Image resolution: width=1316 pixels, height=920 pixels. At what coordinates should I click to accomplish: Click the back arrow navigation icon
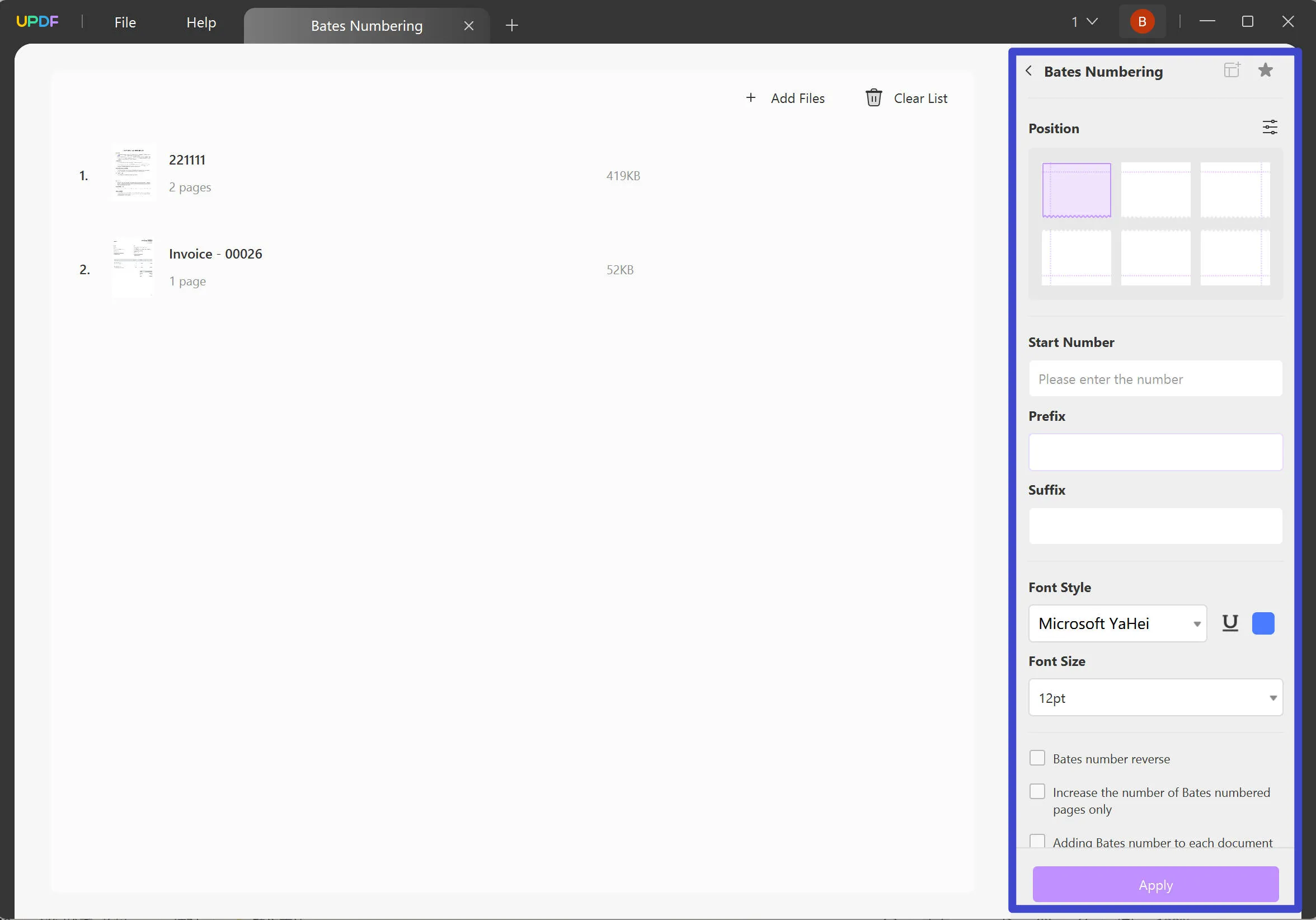(1029, 70)
